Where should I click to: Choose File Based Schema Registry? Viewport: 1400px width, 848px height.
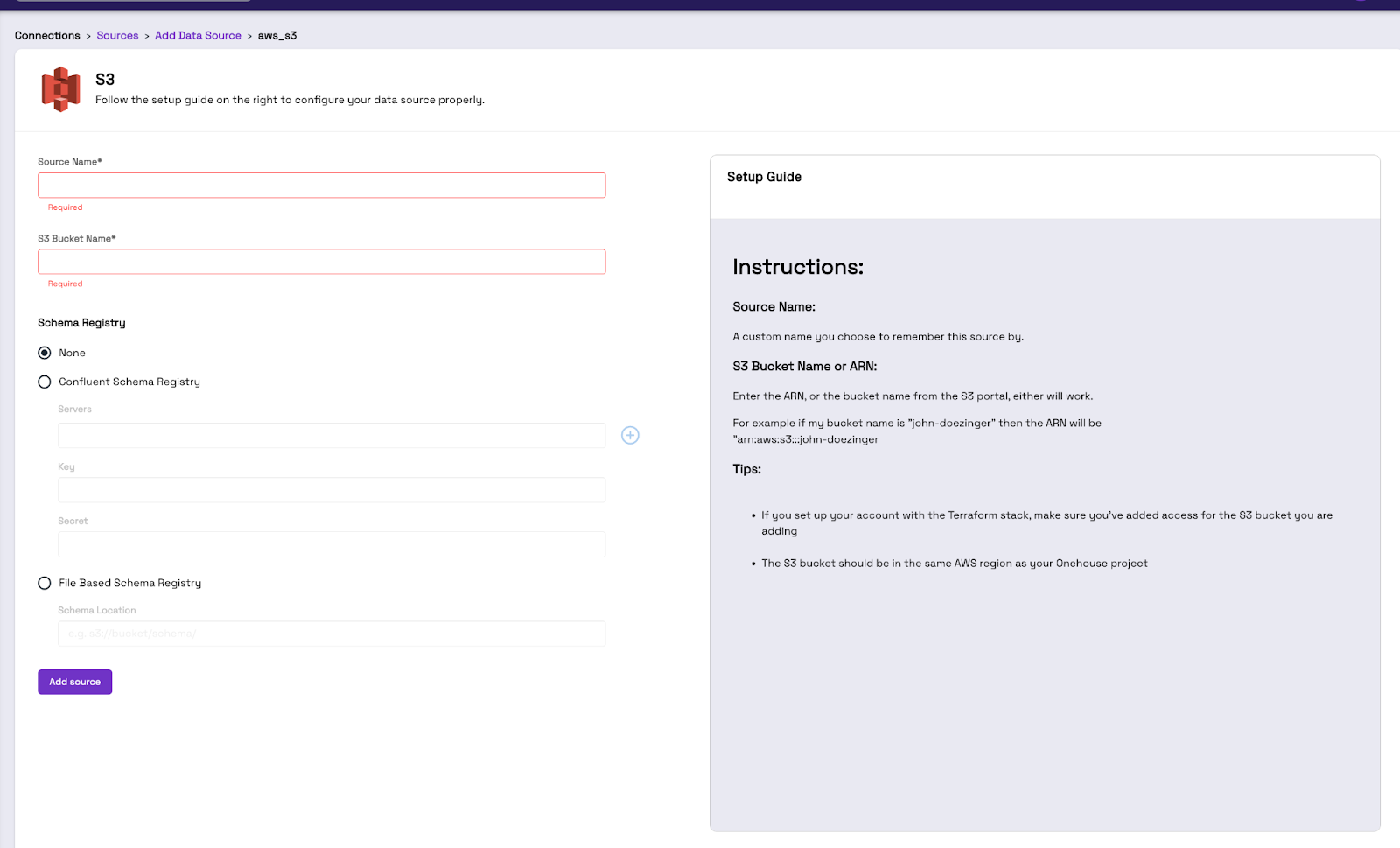coord(45,583)
